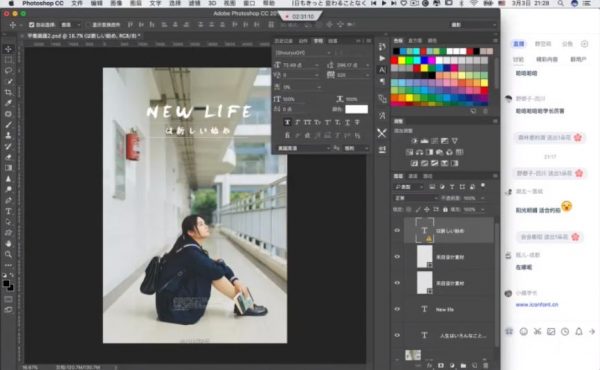Add a Color Balance adjustment layer
600x370 pixels.
coord(419,152)
